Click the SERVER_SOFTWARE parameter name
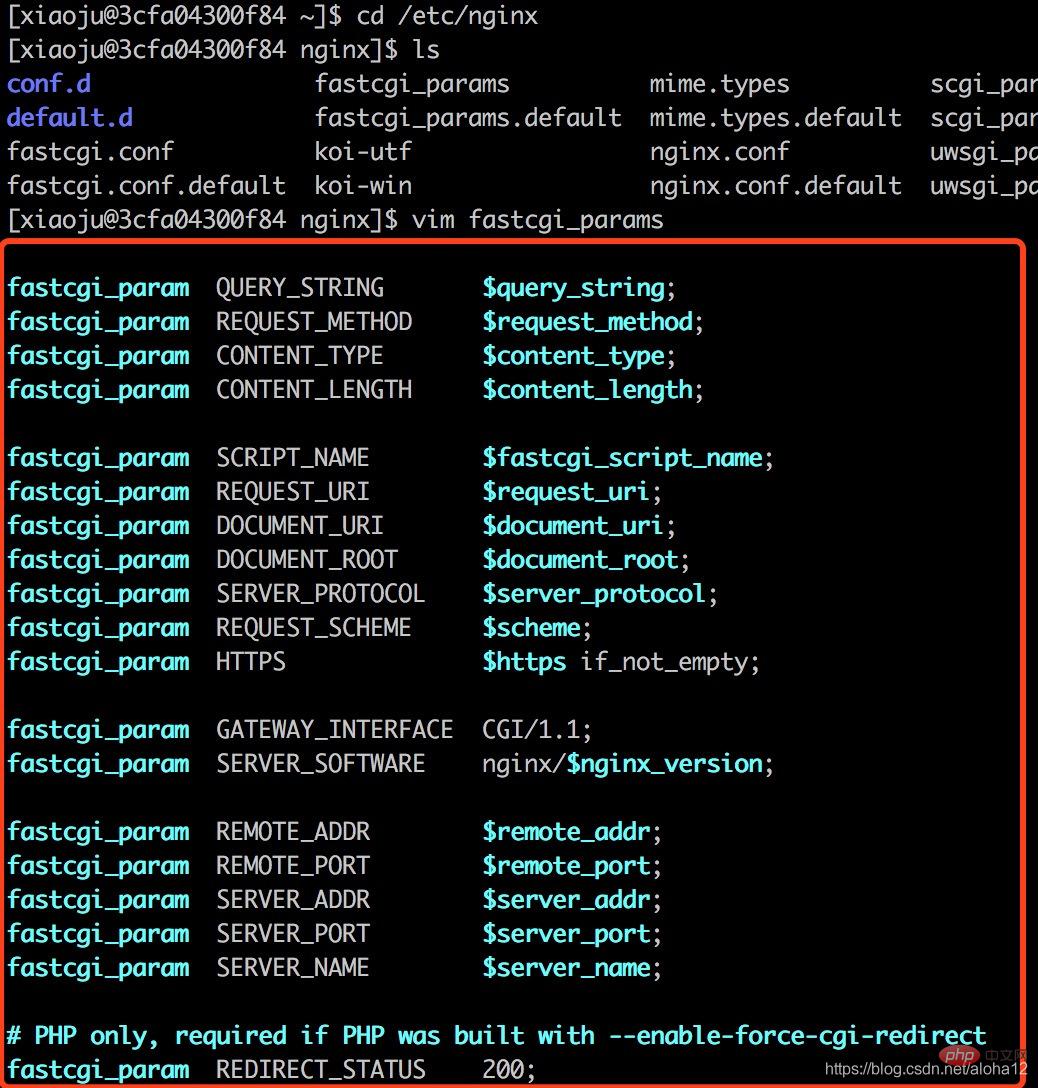This screenshot has width=1038, height=1088. pos(321,764)
